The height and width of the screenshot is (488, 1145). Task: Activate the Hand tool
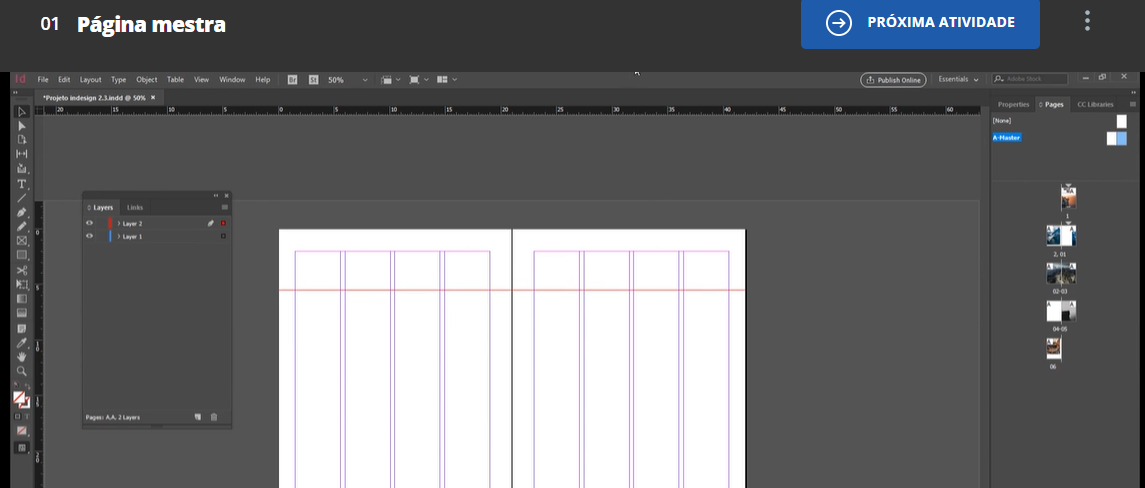click(x=21, y=356)
